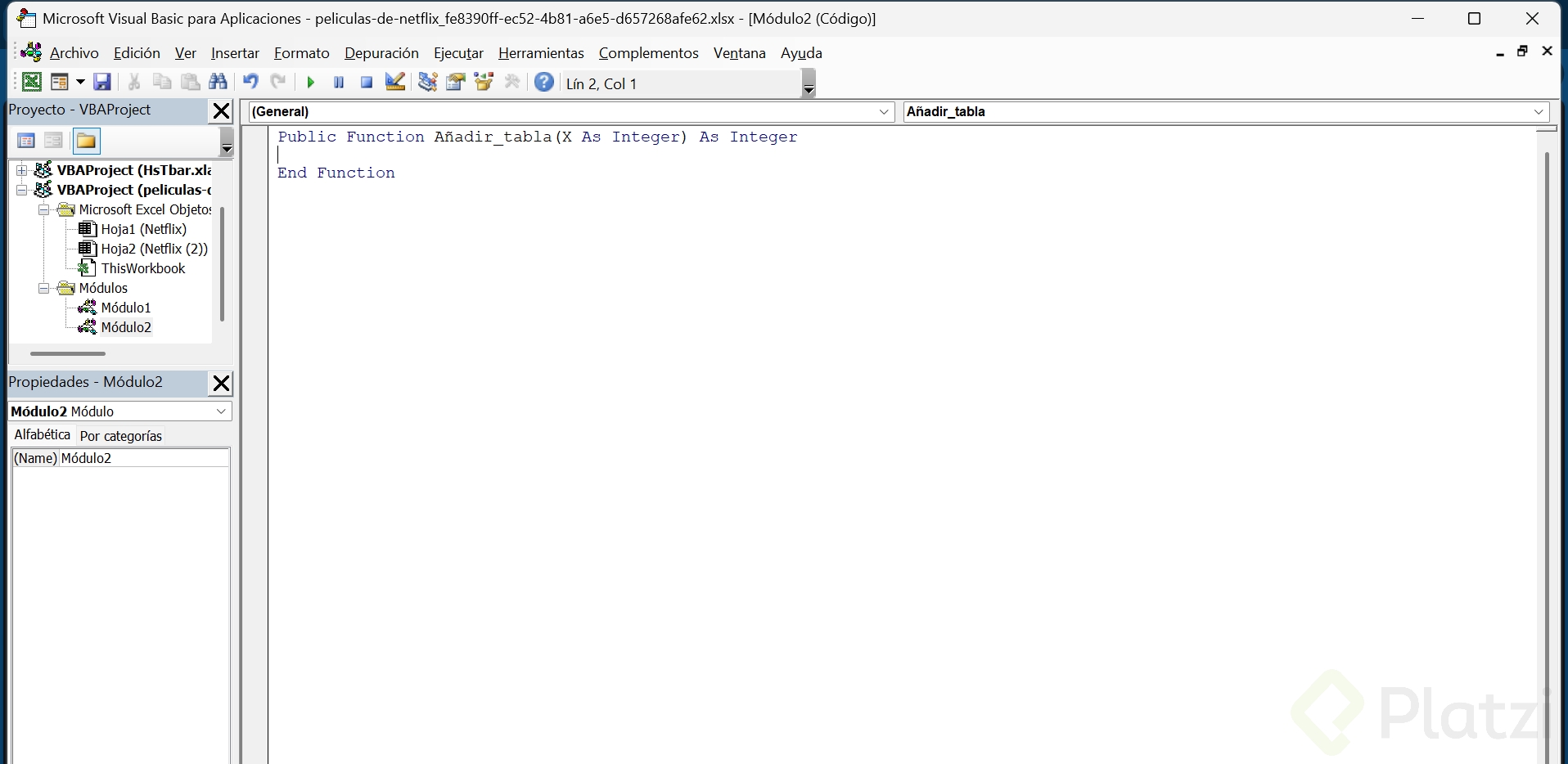Click the Reset stop icon
The image size is (1568, 764).
pyautogui.click(x=367, y=82)
